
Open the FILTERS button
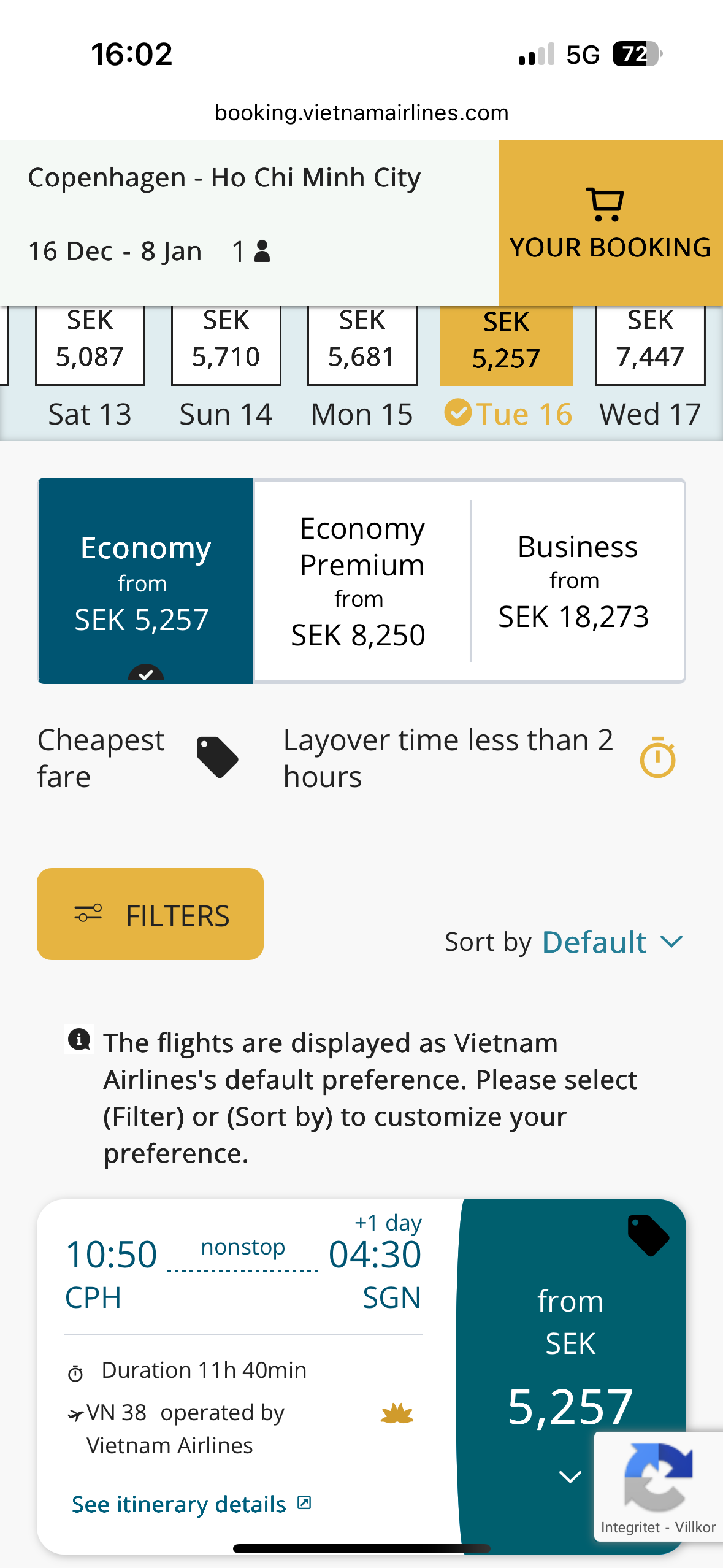click(x=150, y=914)
